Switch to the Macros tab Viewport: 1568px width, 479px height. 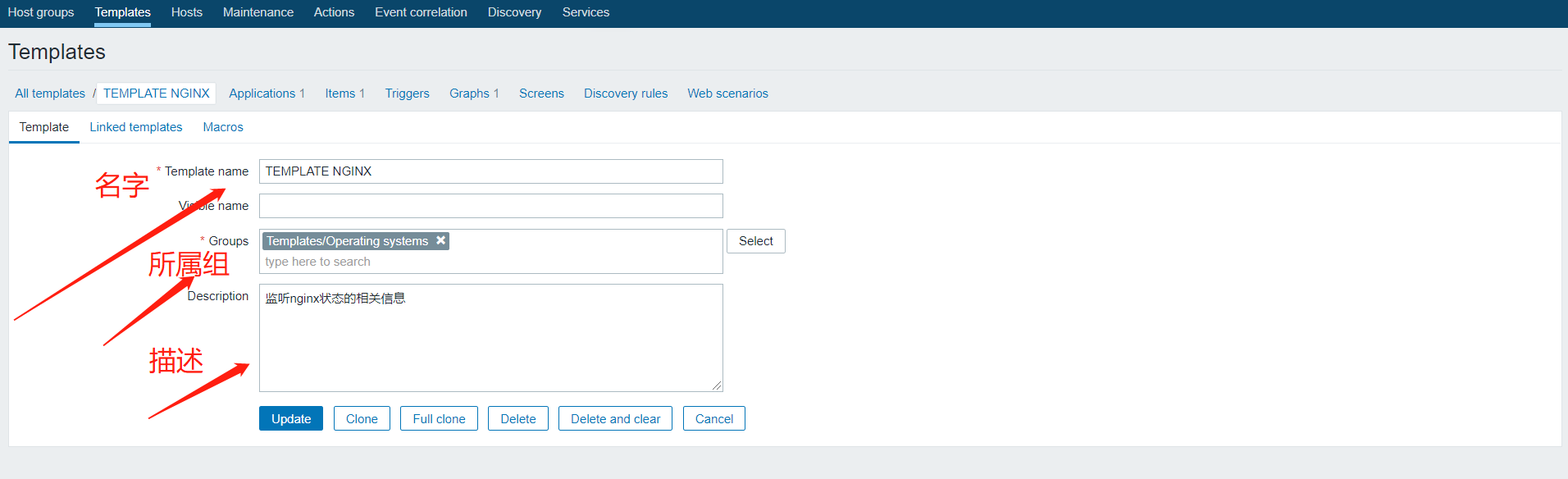pos(223,127)
